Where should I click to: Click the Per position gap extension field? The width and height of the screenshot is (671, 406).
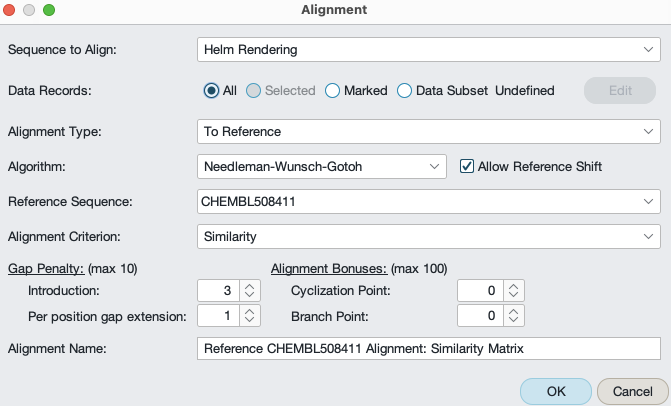[218, 316]
